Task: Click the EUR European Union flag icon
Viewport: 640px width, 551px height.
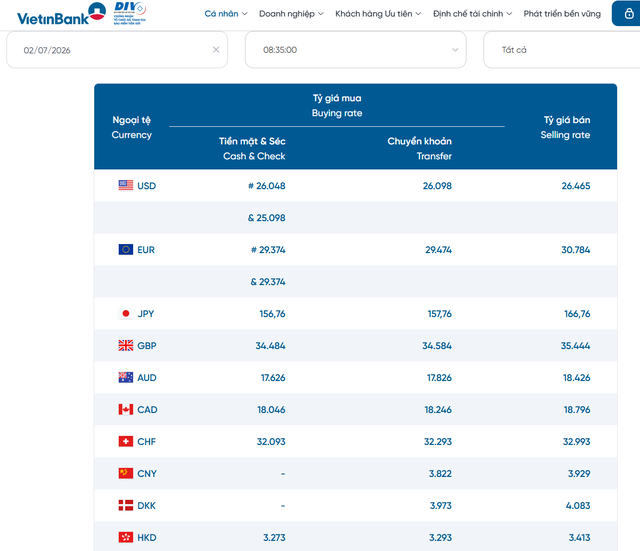Action: tap(126, 249)
